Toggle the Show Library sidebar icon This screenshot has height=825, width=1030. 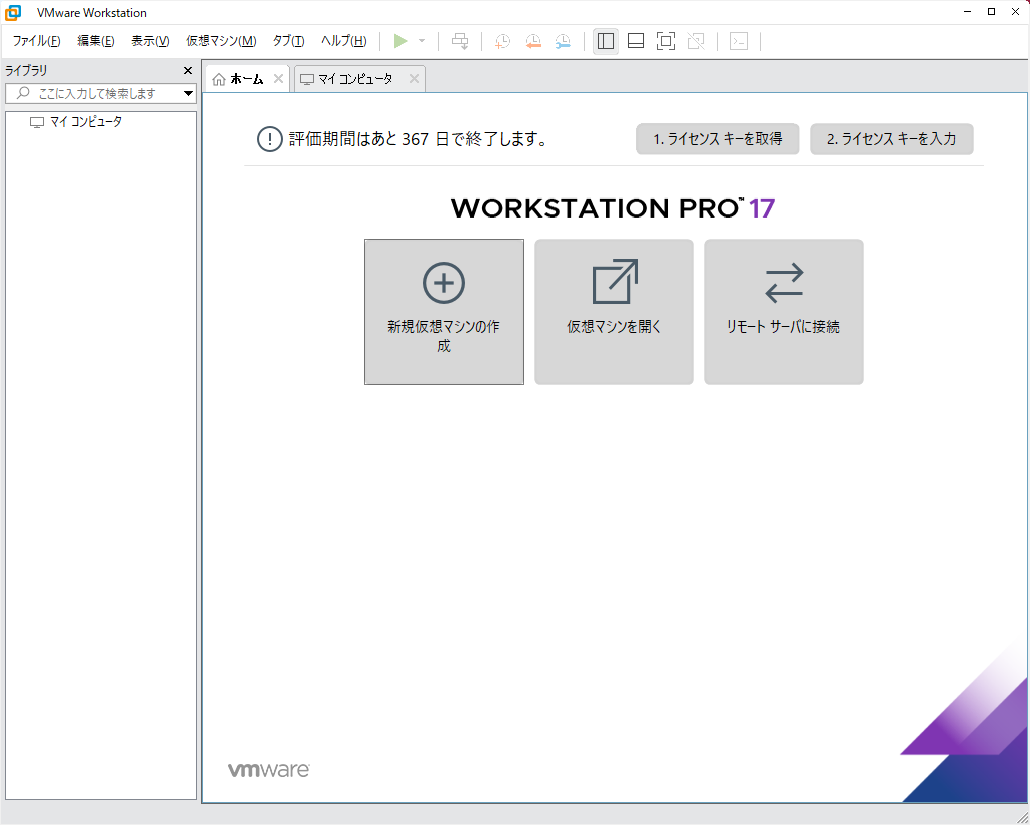pos(606,41)
